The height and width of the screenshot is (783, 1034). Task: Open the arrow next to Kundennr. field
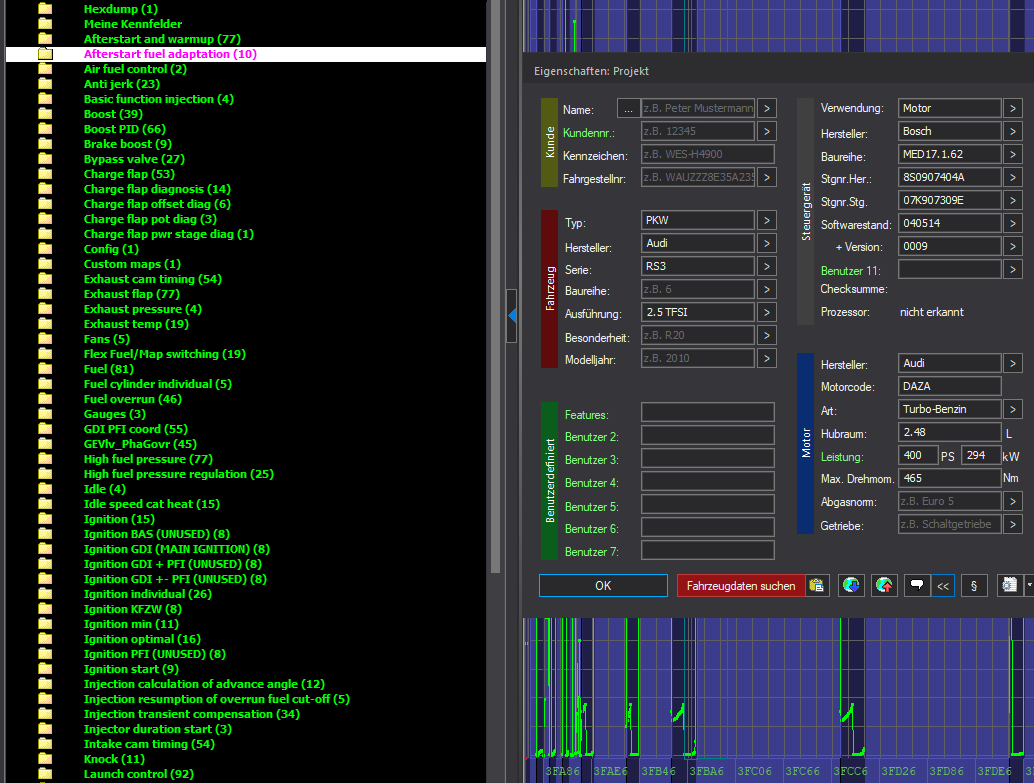coord(766,131)
